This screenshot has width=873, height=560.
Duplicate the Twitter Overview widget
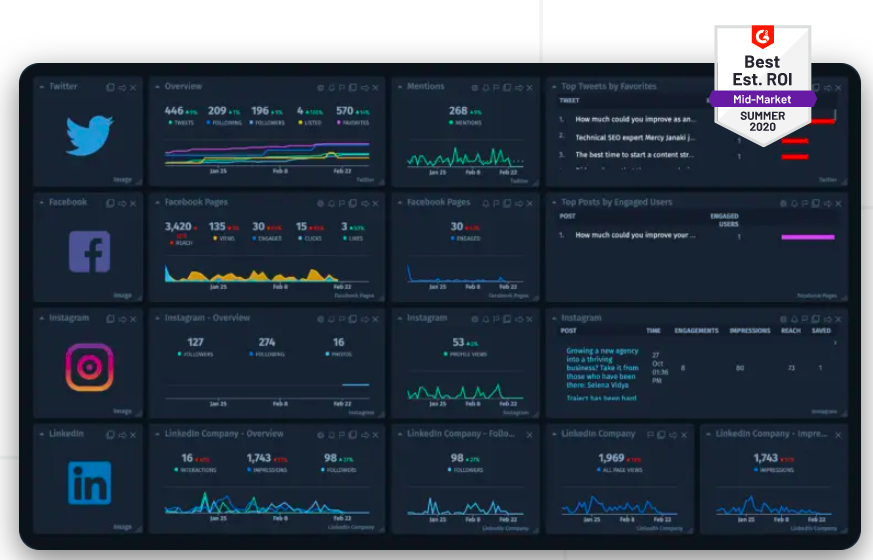pos(352,87)
